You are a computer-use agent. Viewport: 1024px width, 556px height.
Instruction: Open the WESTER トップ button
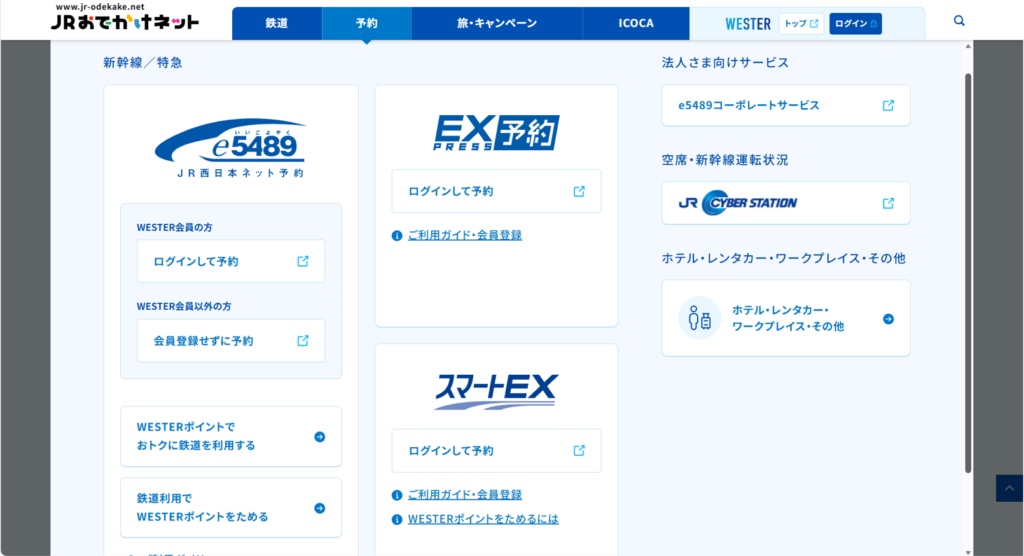pyautogui.click(x=800, y=23)
